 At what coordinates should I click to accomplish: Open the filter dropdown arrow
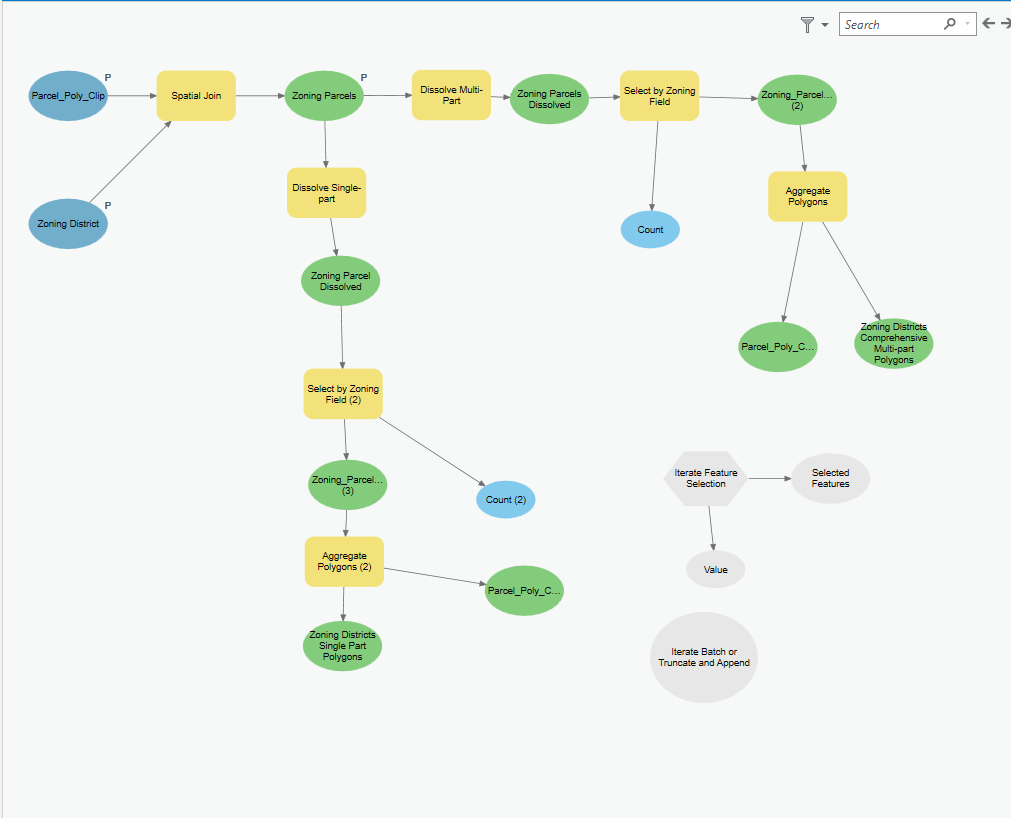(x=825, y=25)
